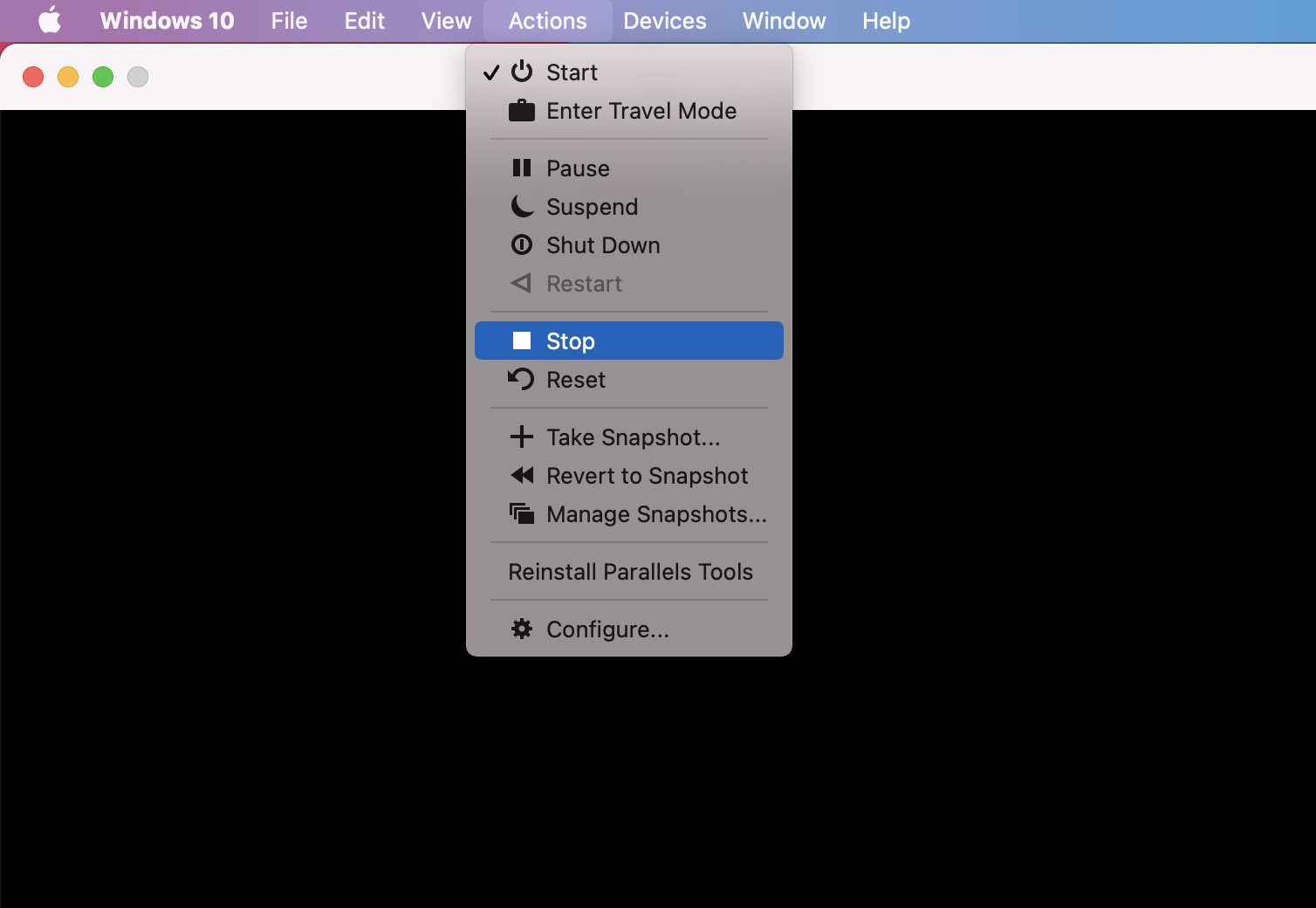Open the Help menu
Image resolution: width=1316 pixels, height=908 pixels.
tap(886, 20)
